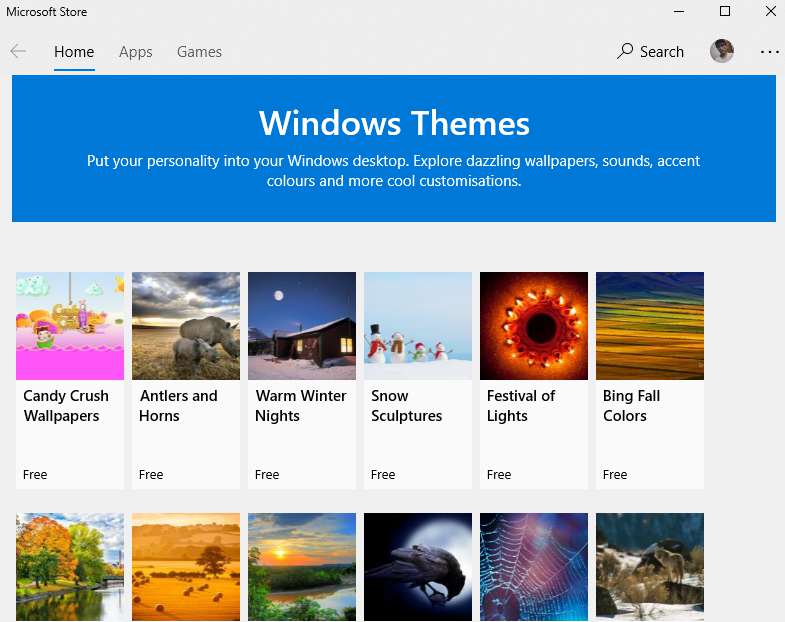785x622 pixels.
Task: Click the Festival of Lights title
Action: coord(521,406)
